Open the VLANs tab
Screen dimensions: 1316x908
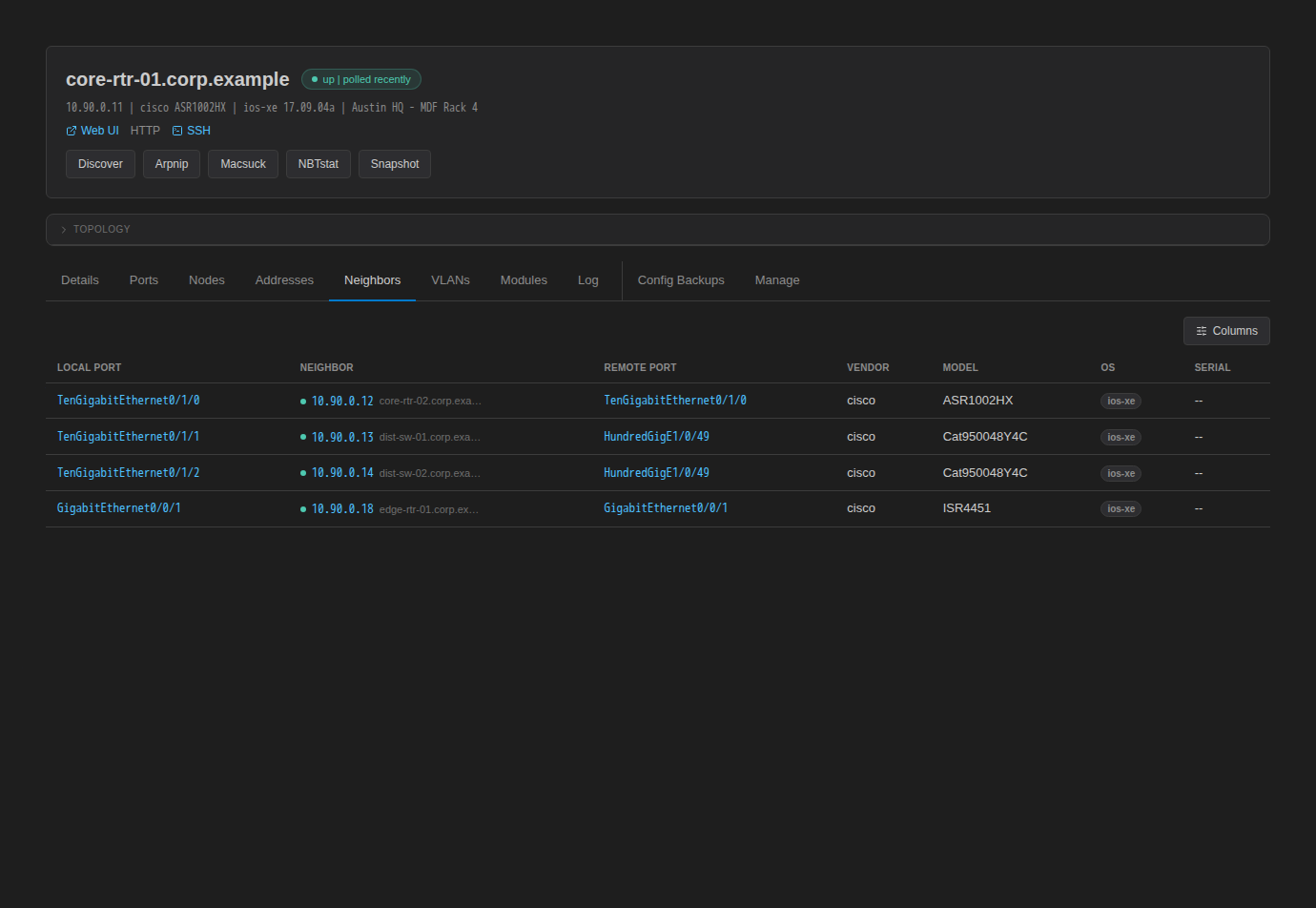point(450,280)
